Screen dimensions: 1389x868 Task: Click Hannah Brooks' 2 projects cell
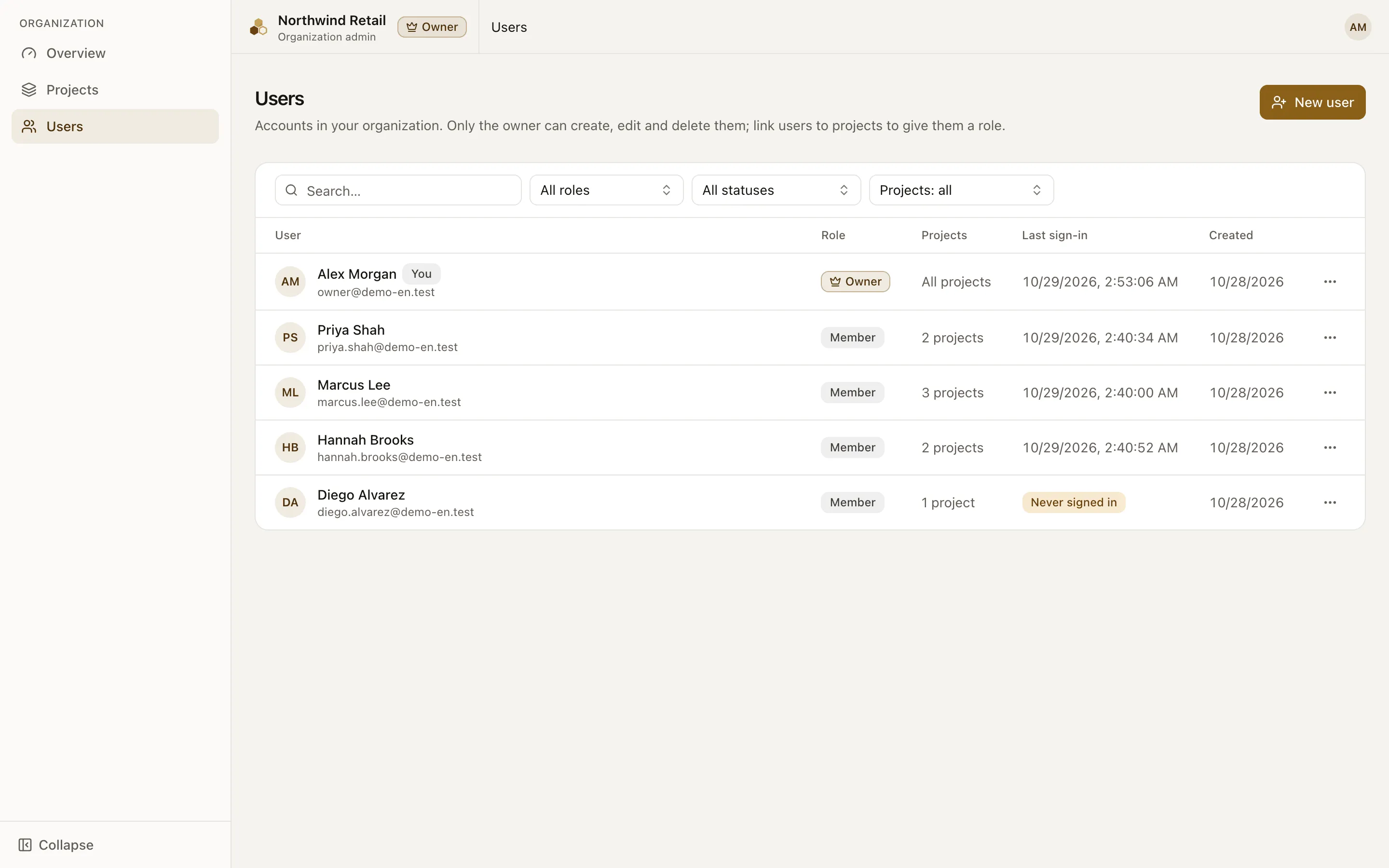coord(952,447)
